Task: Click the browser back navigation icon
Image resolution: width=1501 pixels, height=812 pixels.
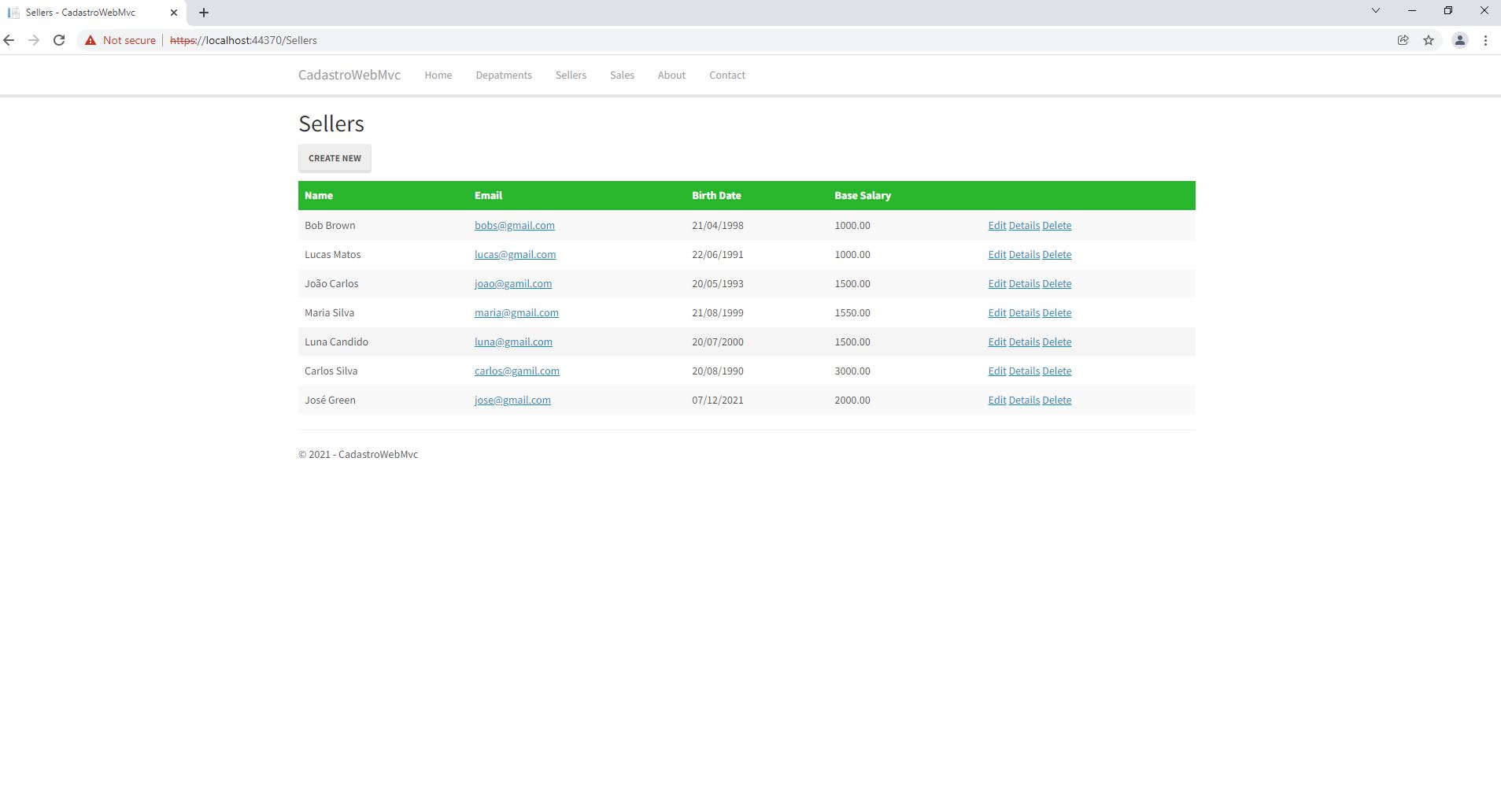Action: [x=10, y=40]
